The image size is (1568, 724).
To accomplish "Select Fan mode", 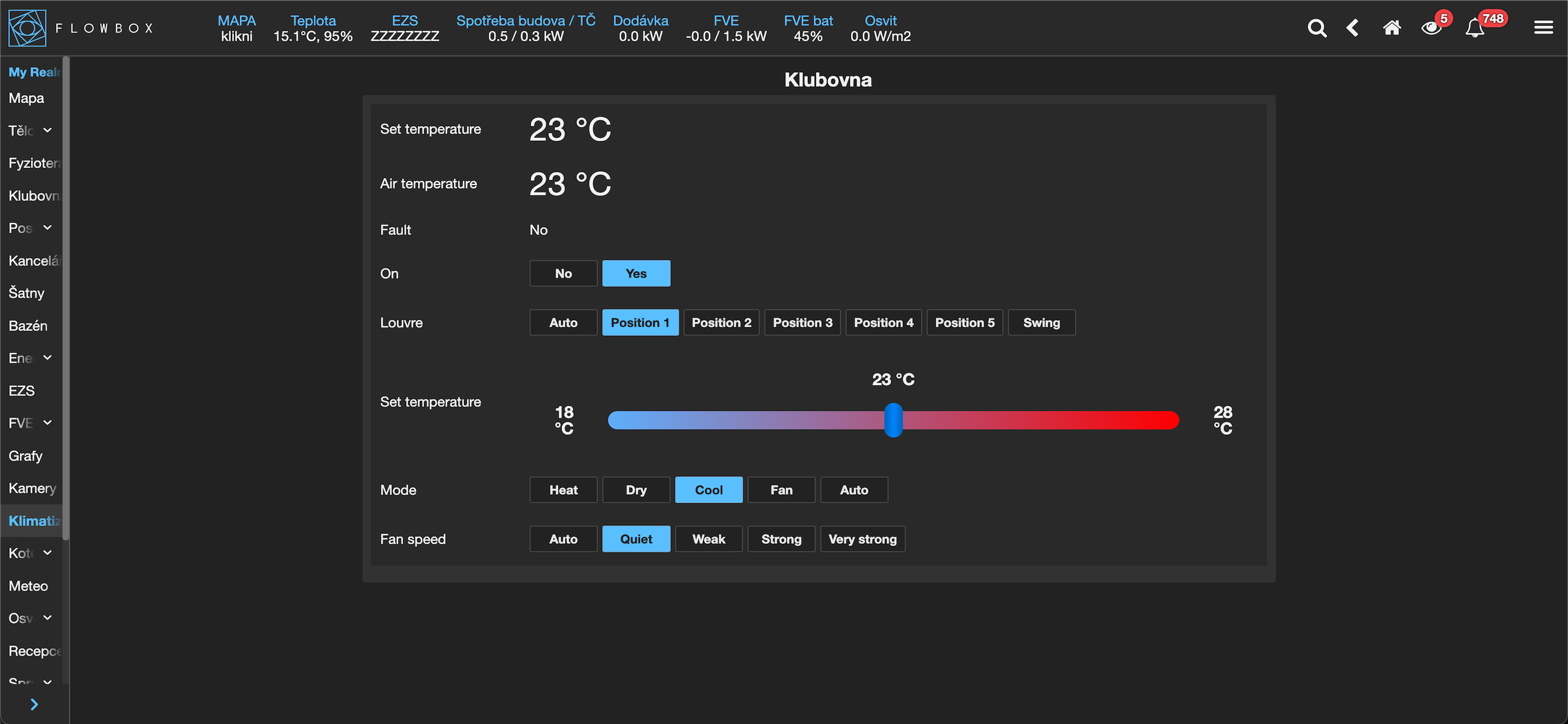I will point(781,490).
